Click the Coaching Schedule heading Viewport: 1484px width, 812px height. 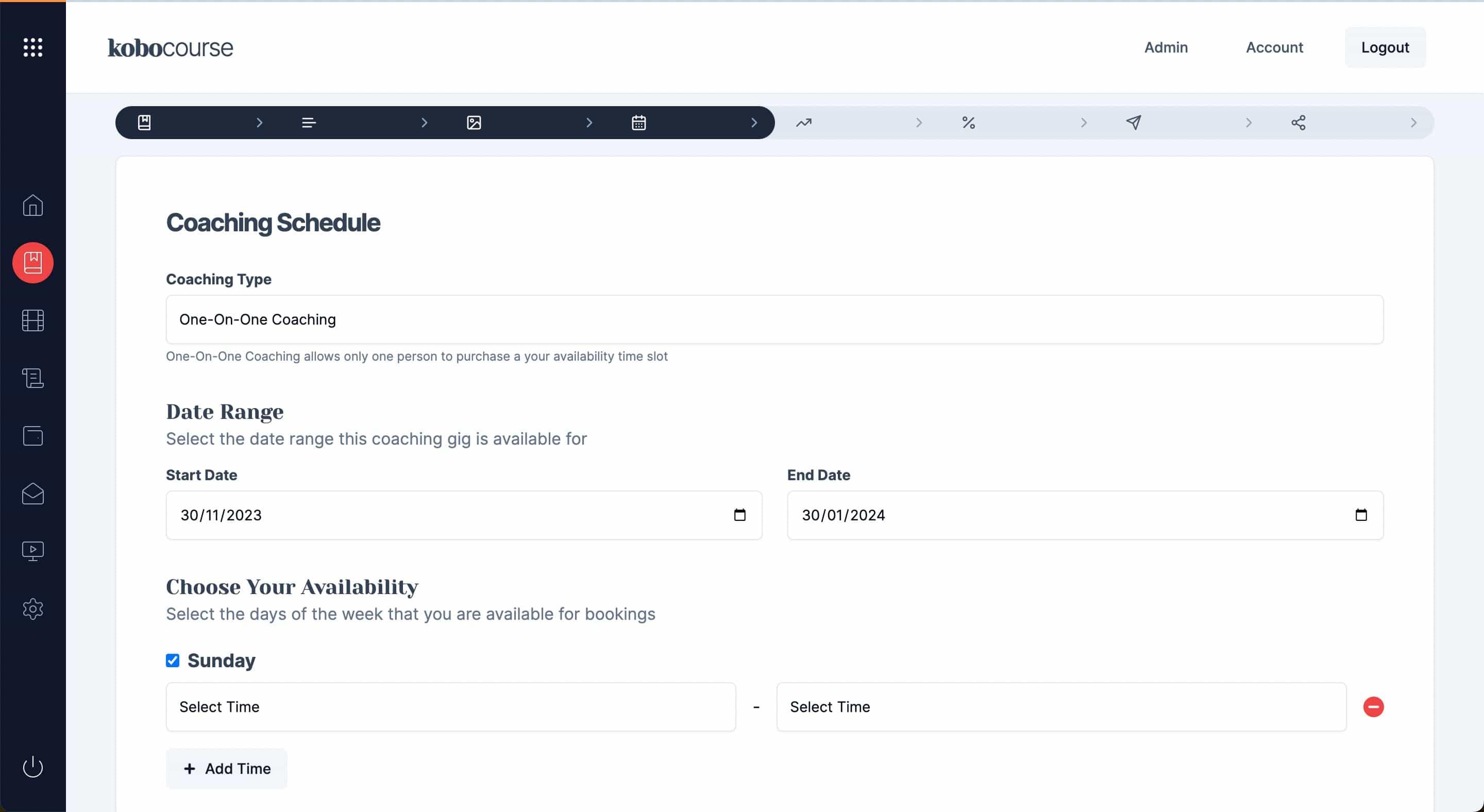click(x=273, y=223)
